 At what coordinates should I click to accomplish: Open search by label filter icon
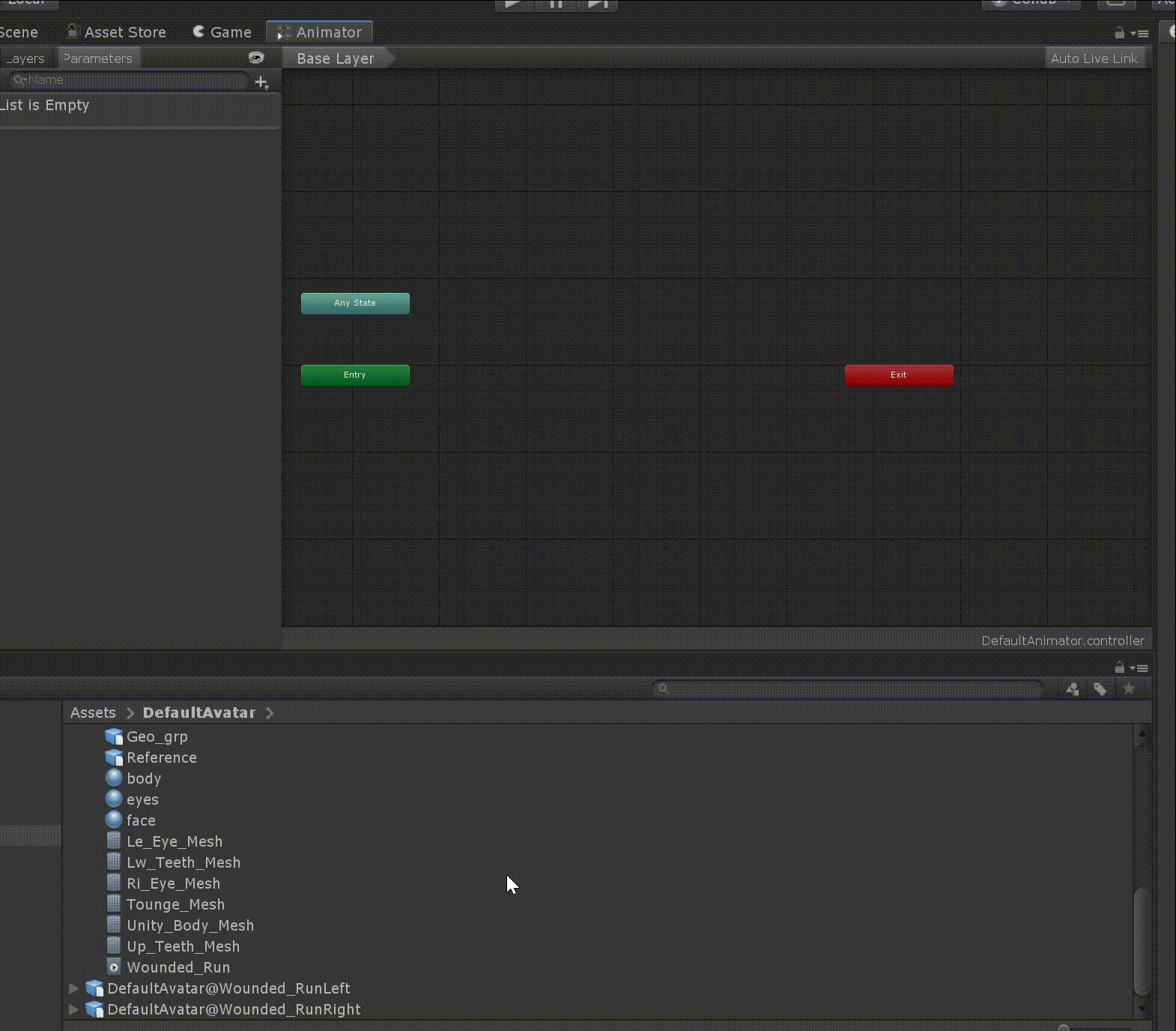tap(1100, 689)
